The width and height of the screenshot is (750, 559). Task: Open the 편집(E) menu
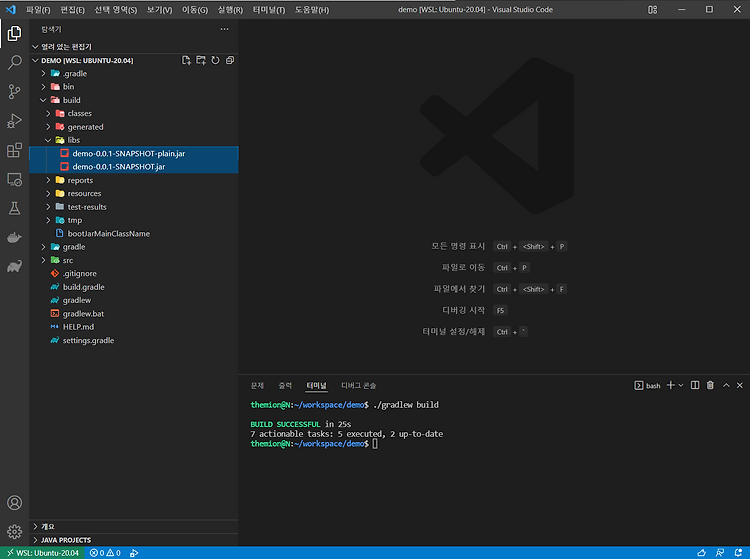click(x=73, y=10)
